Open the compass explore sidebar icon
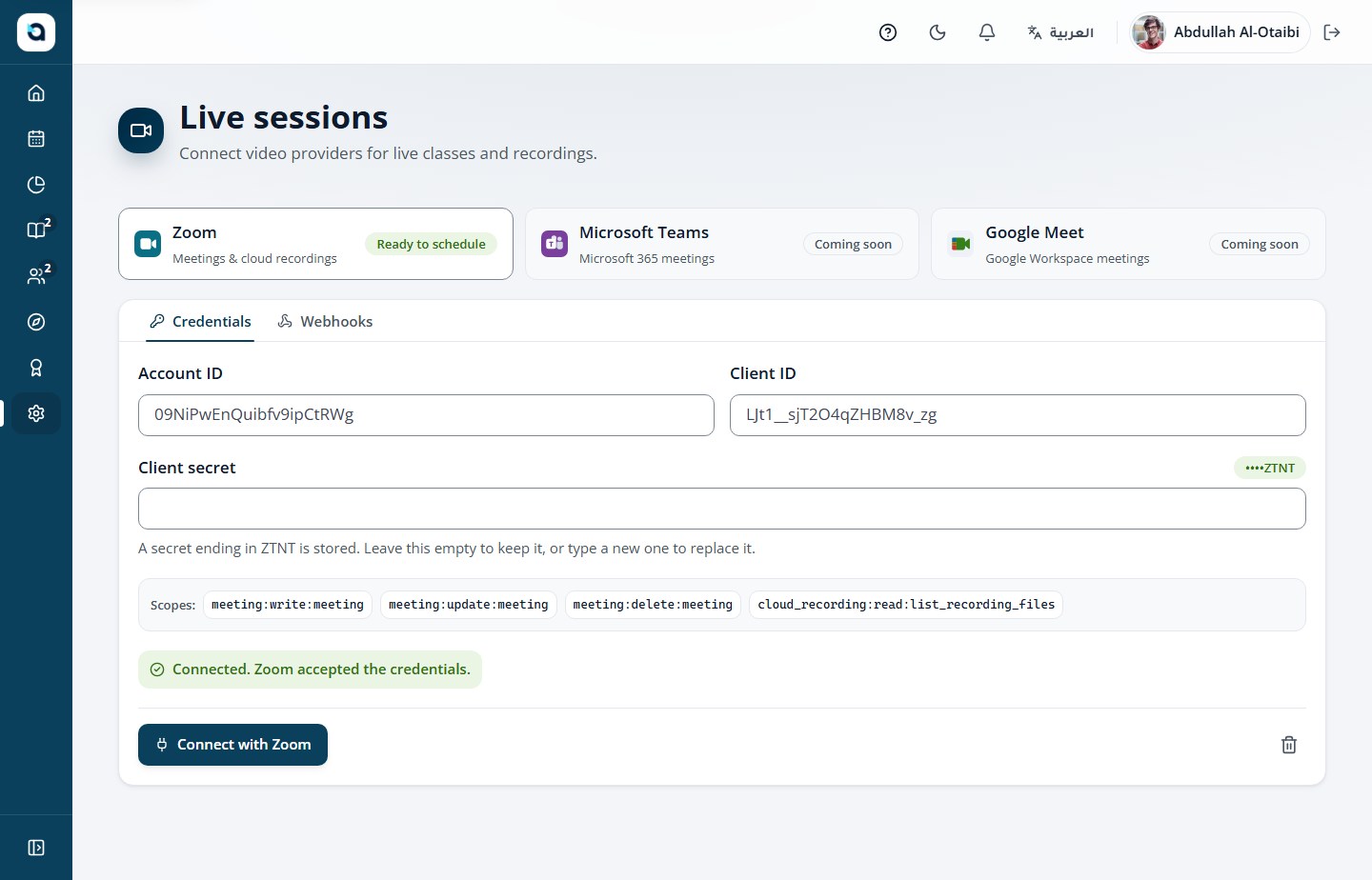Screen dimensions: 1372x880 [x=36, y=322]
